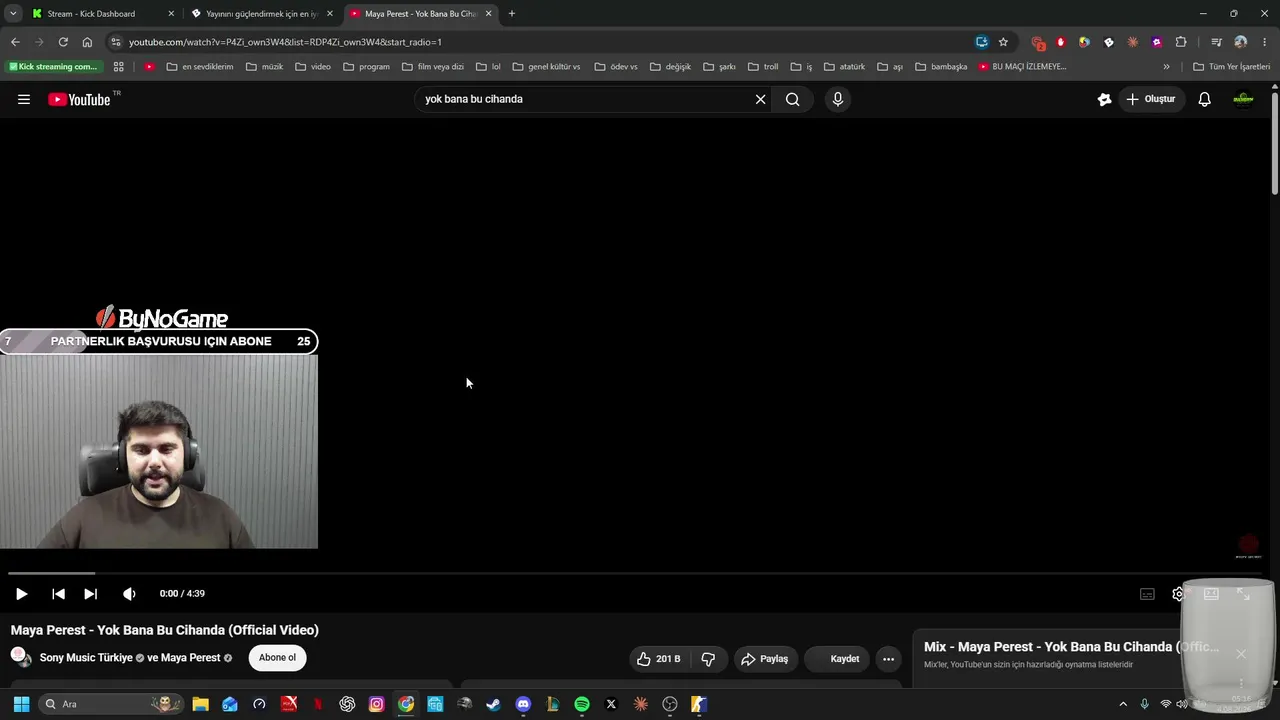
Task: Go back in browser history
Action: [15, 42]
